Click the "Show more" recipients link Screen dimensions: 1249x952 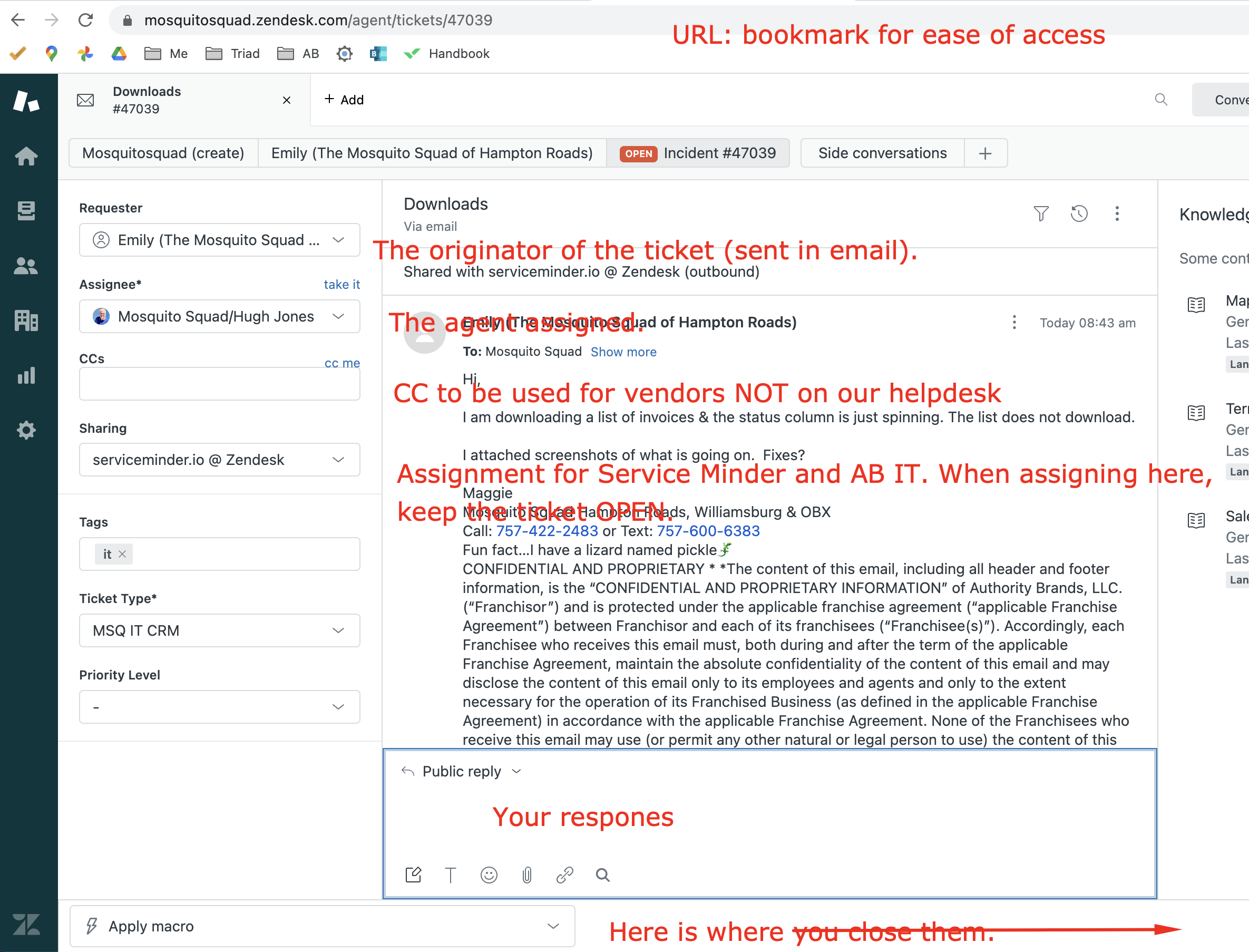(x=623, y=352)
